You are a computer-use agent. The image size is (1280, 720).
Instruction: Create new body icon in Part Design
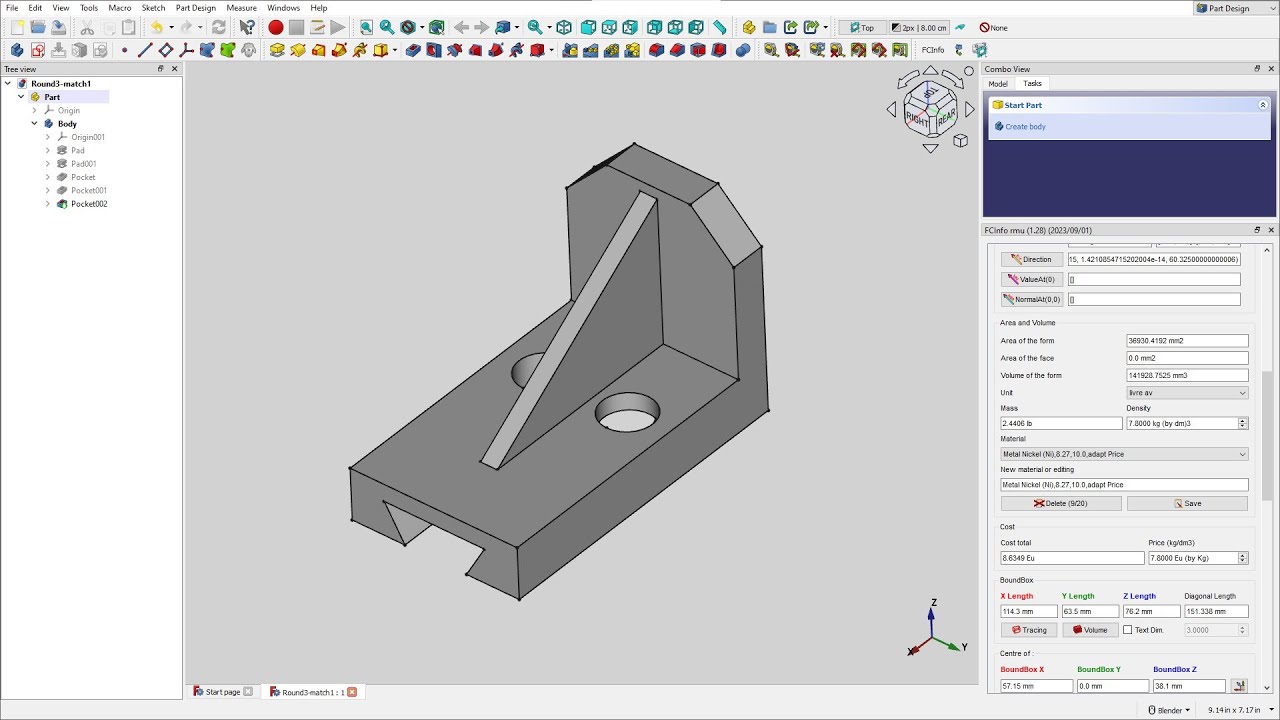[17, 50]
